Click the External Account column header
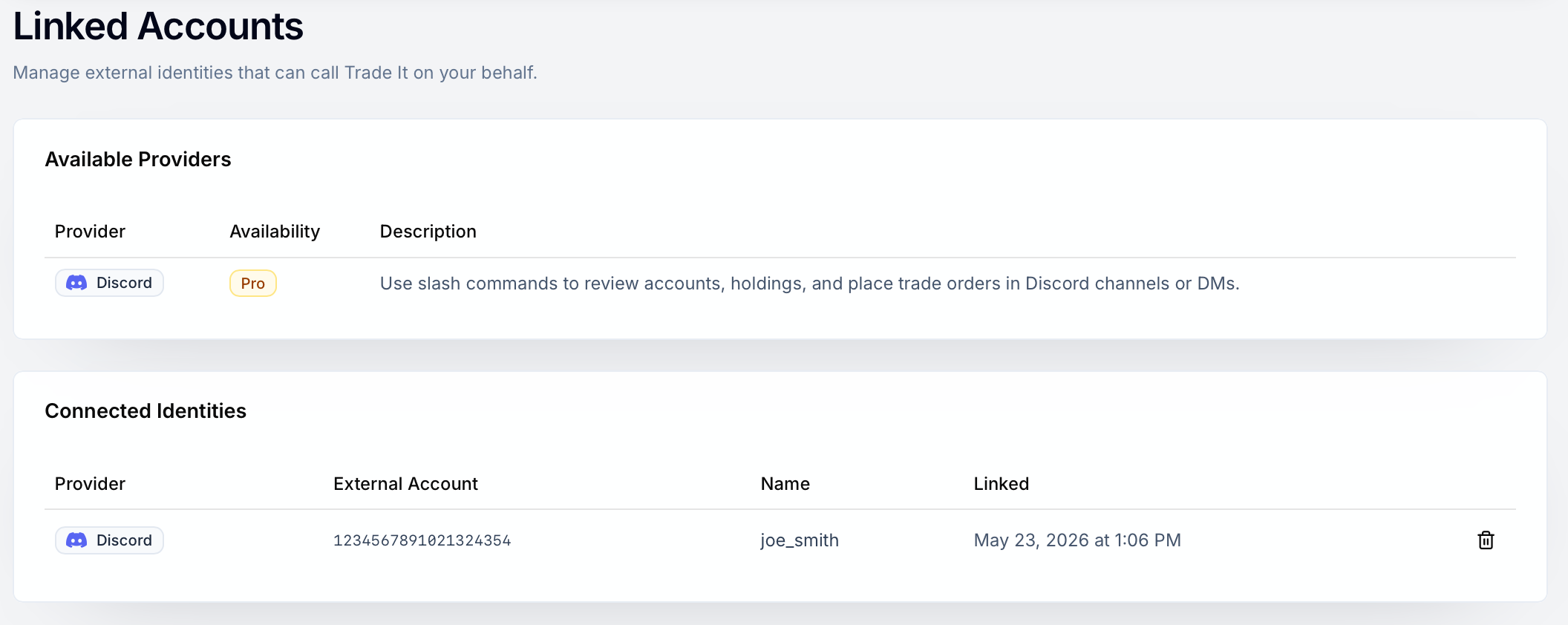The height and width of the screenshot is (625, 1568). (x=405, y=484)
